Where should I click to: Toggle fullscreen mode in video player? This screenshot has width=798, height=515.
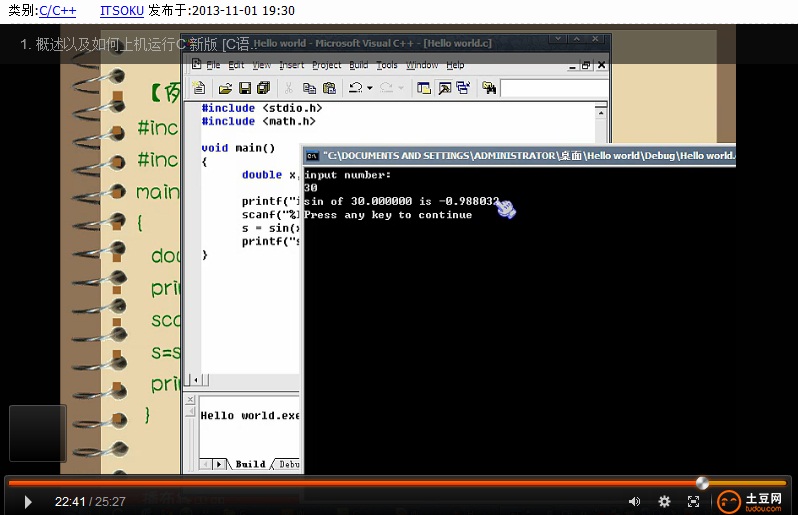click(693, 501)
